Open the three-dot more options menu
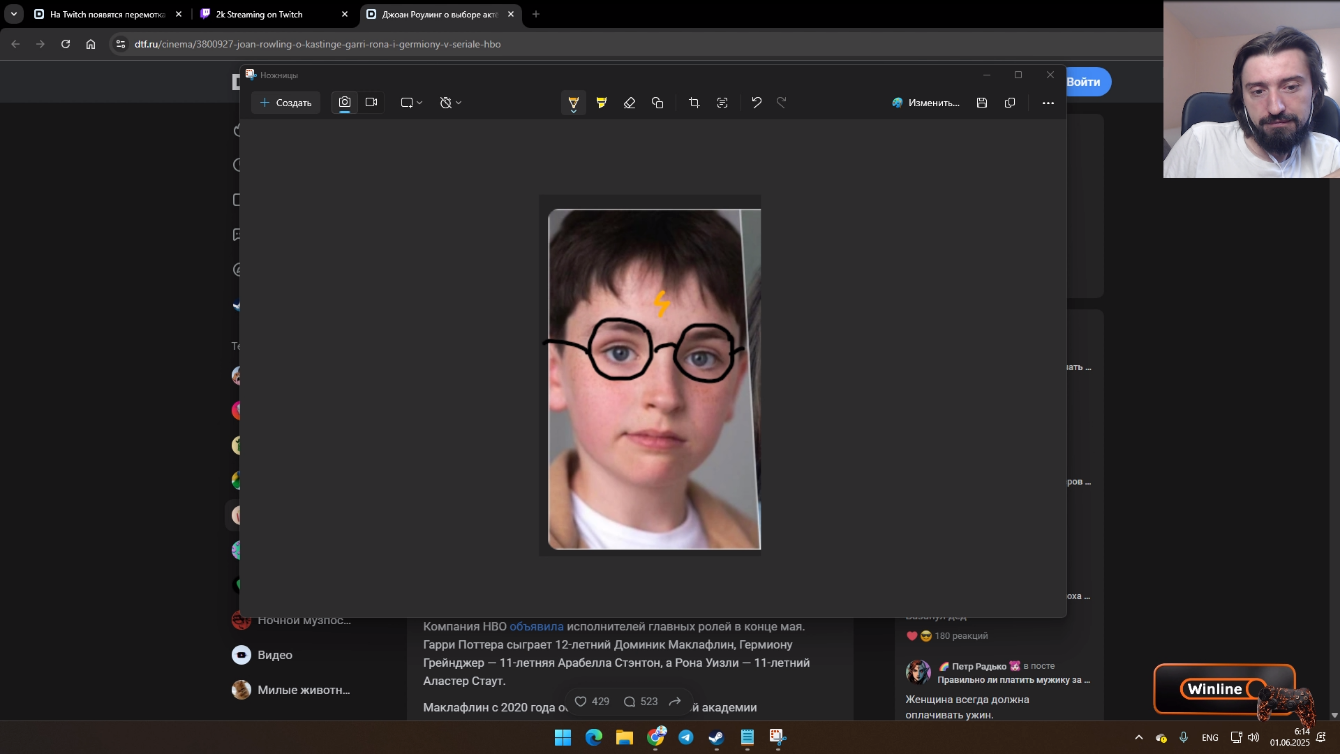 click(x=1048, y=103)
